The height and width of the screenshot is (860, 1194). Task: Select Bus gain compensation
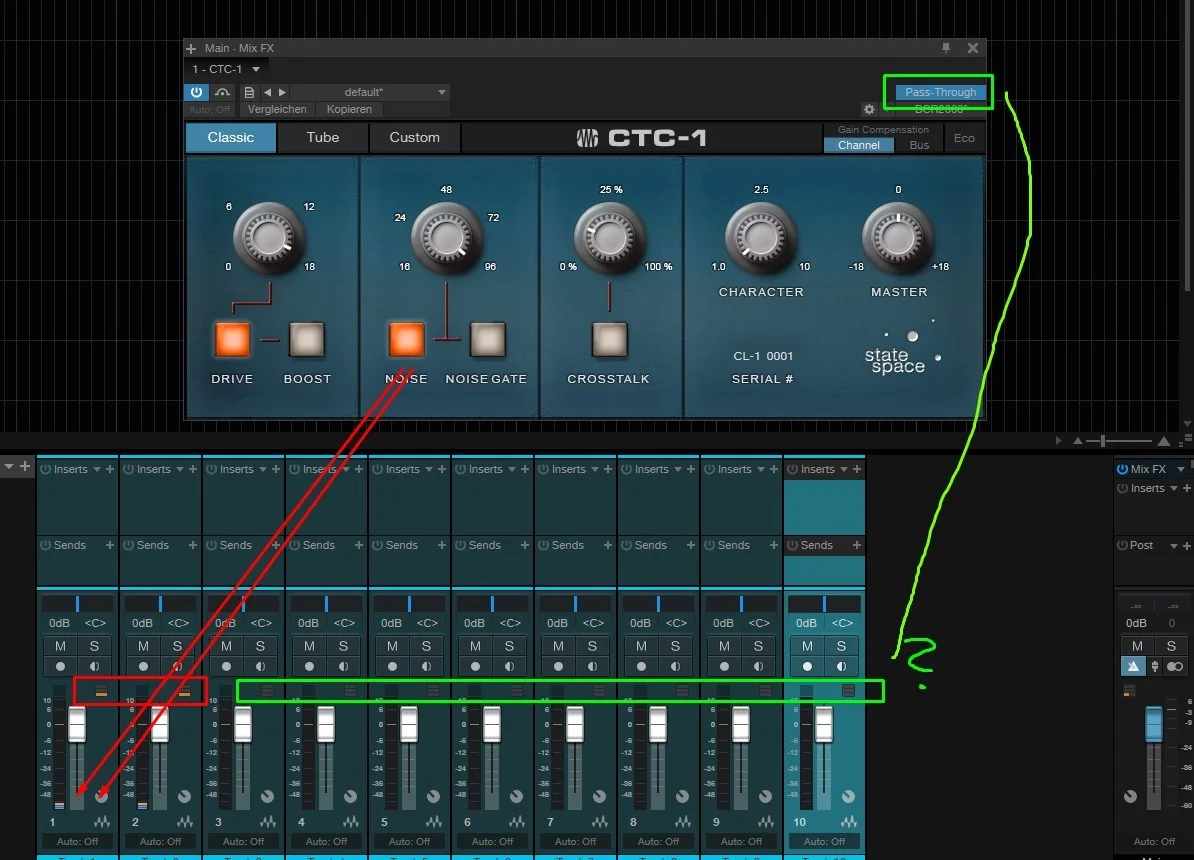[919, 145]
